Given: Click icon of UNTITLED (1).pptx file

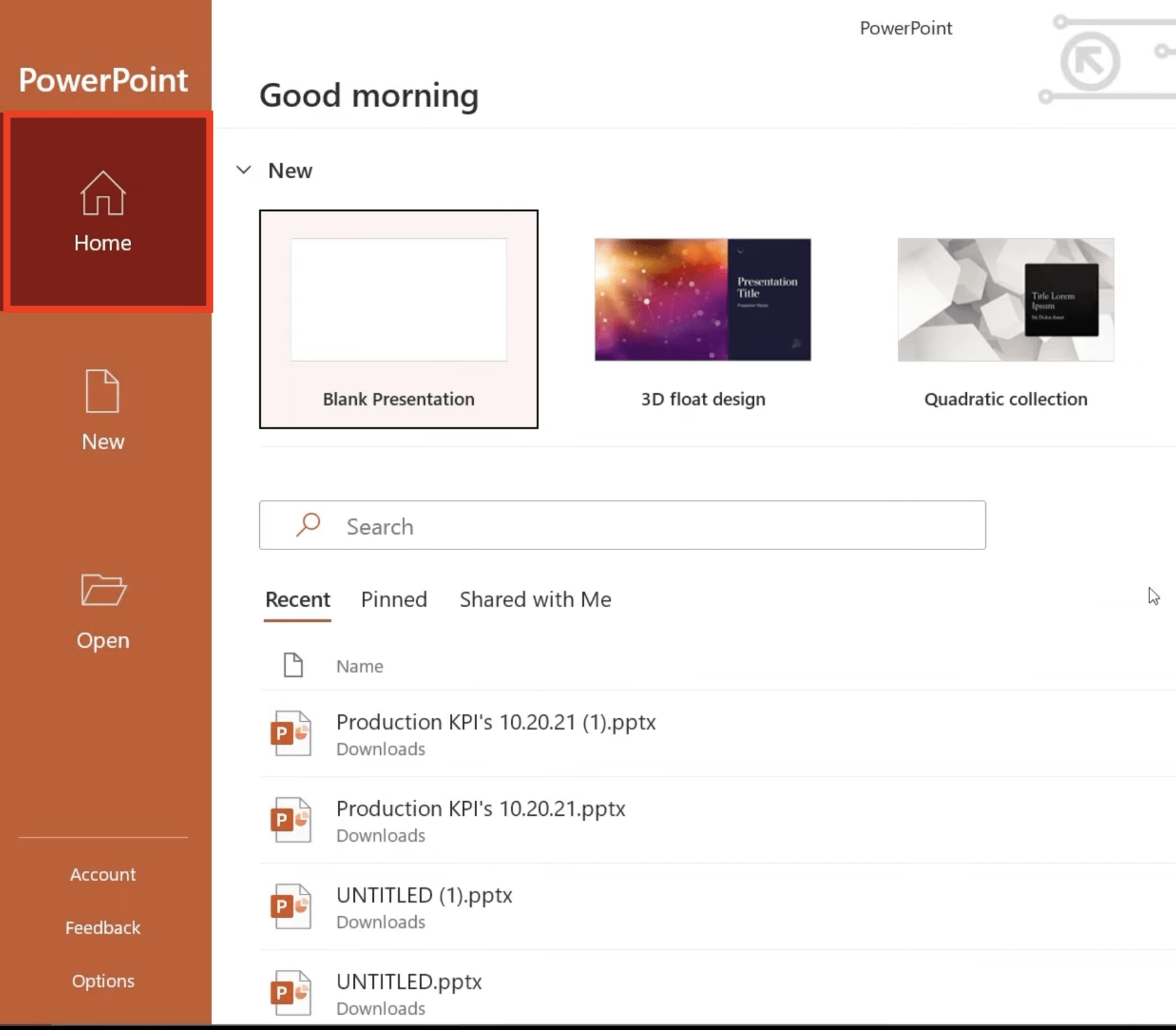Looking at the screenshot, I should (291, 906).
